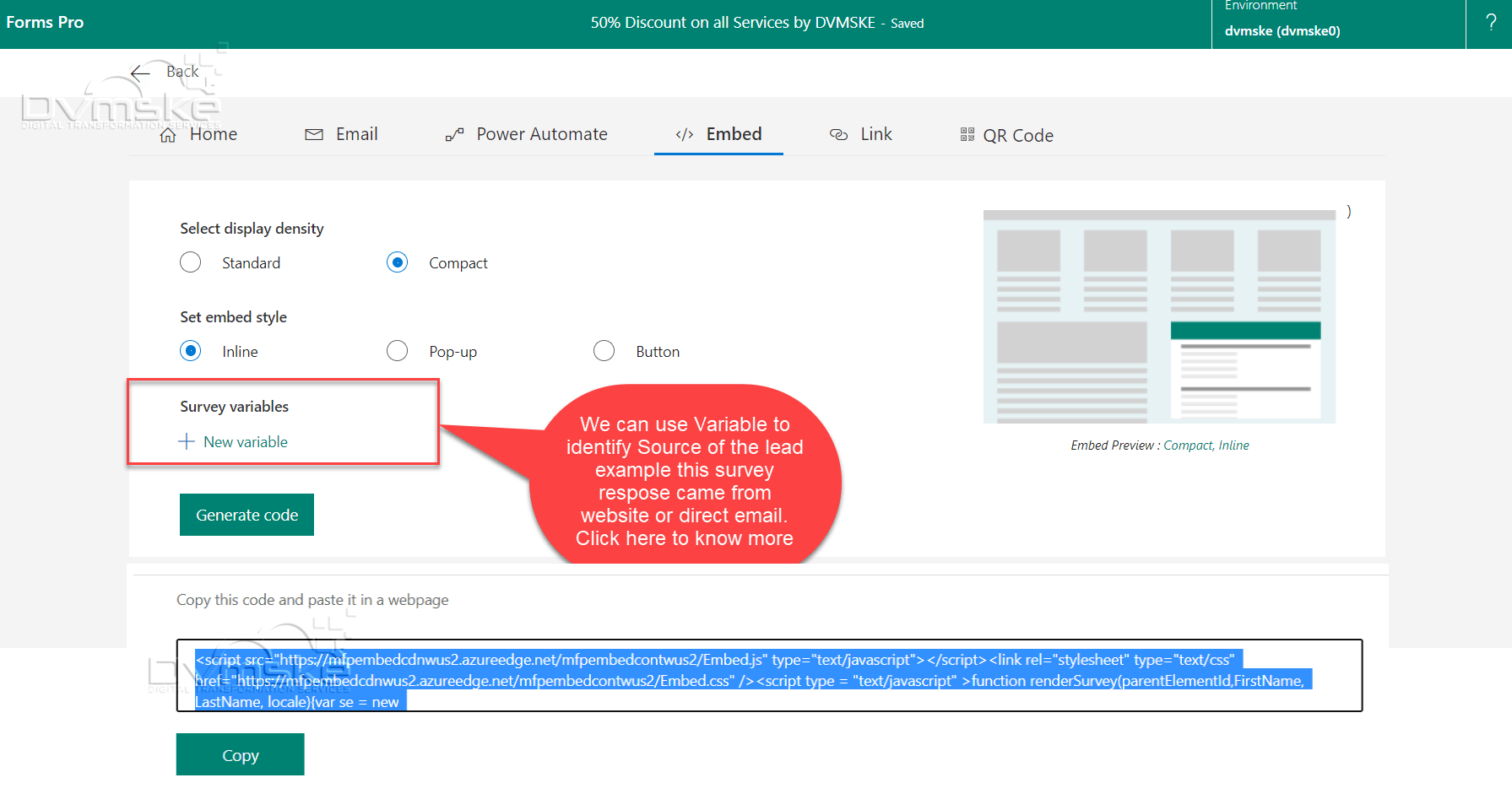This screenshot has width=1512, height=810.
Task: Choose the Button embed style
Action: coord(604,351)
